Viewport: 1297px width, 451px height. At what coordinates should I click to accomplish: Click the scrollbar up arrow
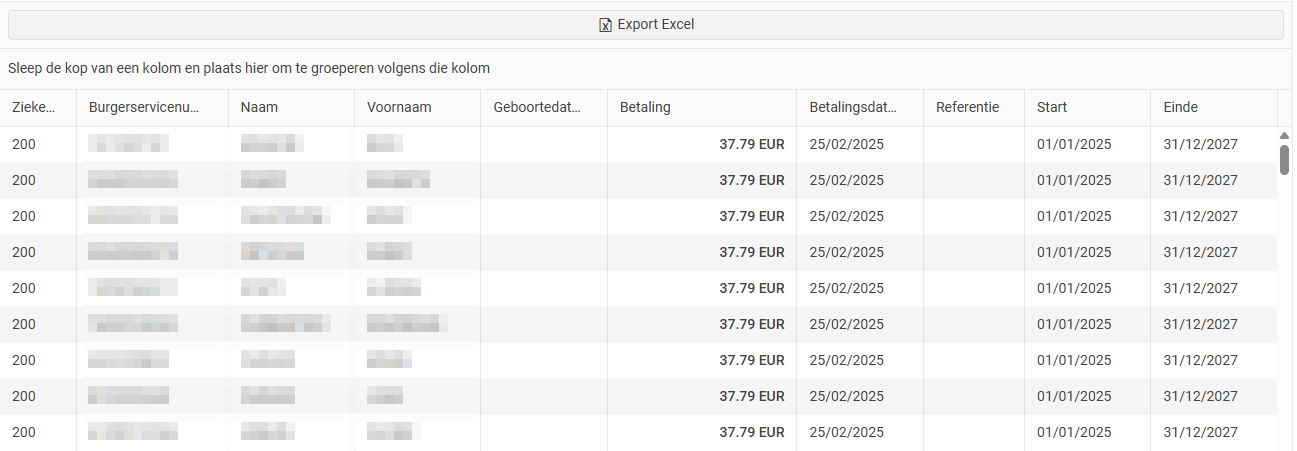1285,135
